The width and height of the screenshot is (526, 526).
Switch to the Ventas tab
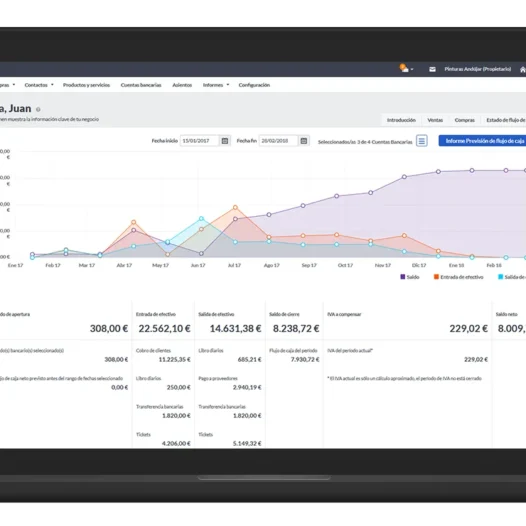[x=435, y=120]
